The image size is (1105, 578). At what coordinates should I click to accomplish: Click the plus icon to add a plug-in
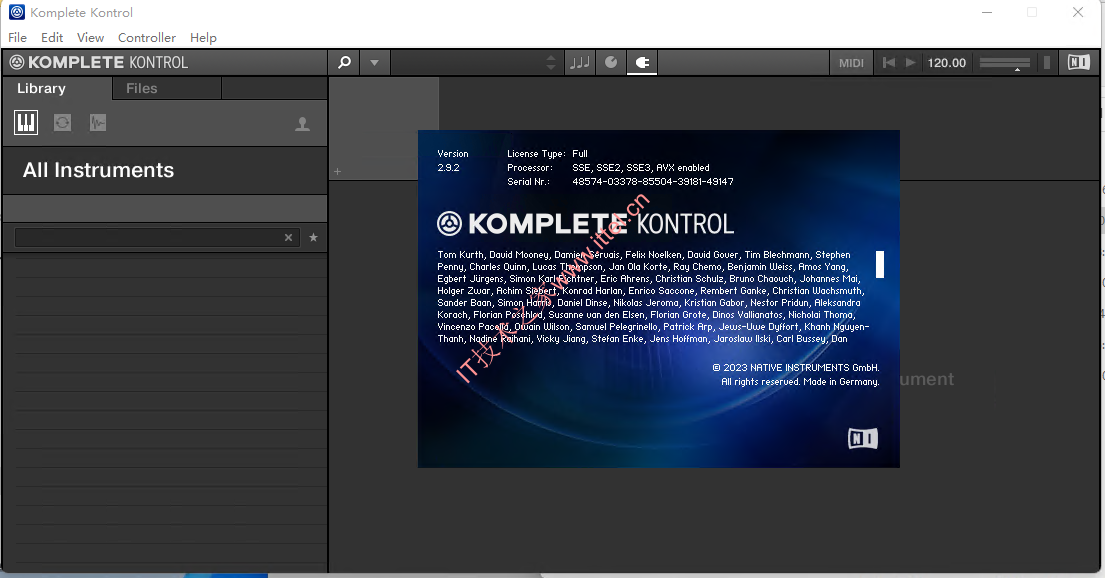(338, 171)
